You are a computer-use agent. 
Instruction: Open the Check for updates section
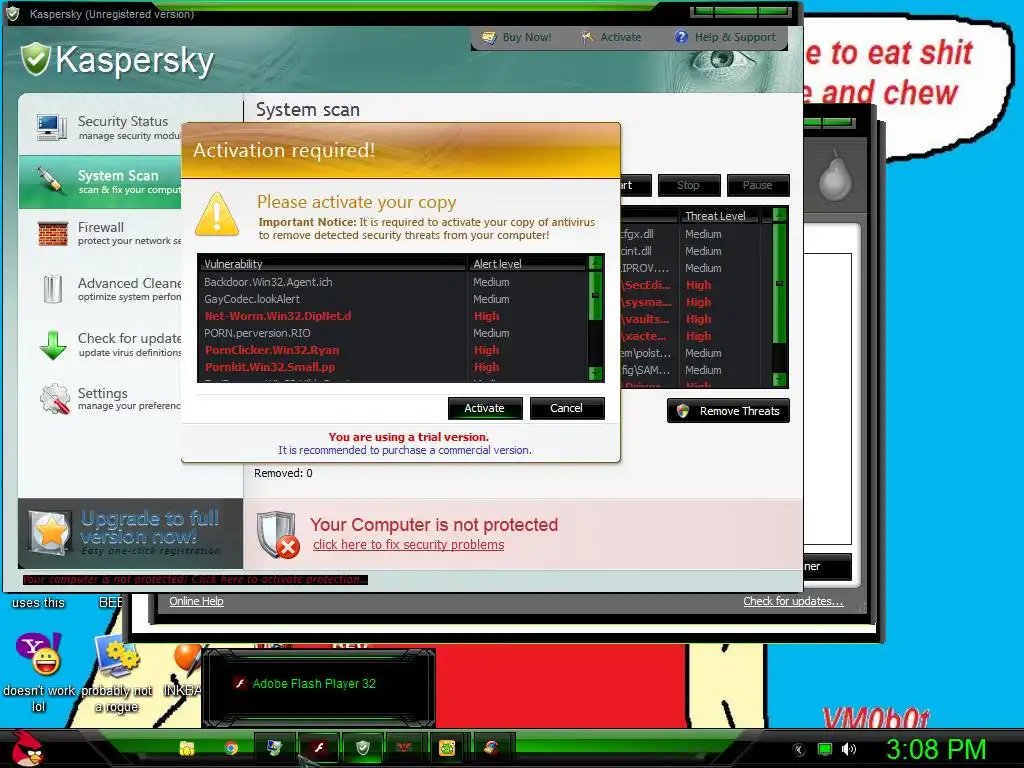[100, 344]
